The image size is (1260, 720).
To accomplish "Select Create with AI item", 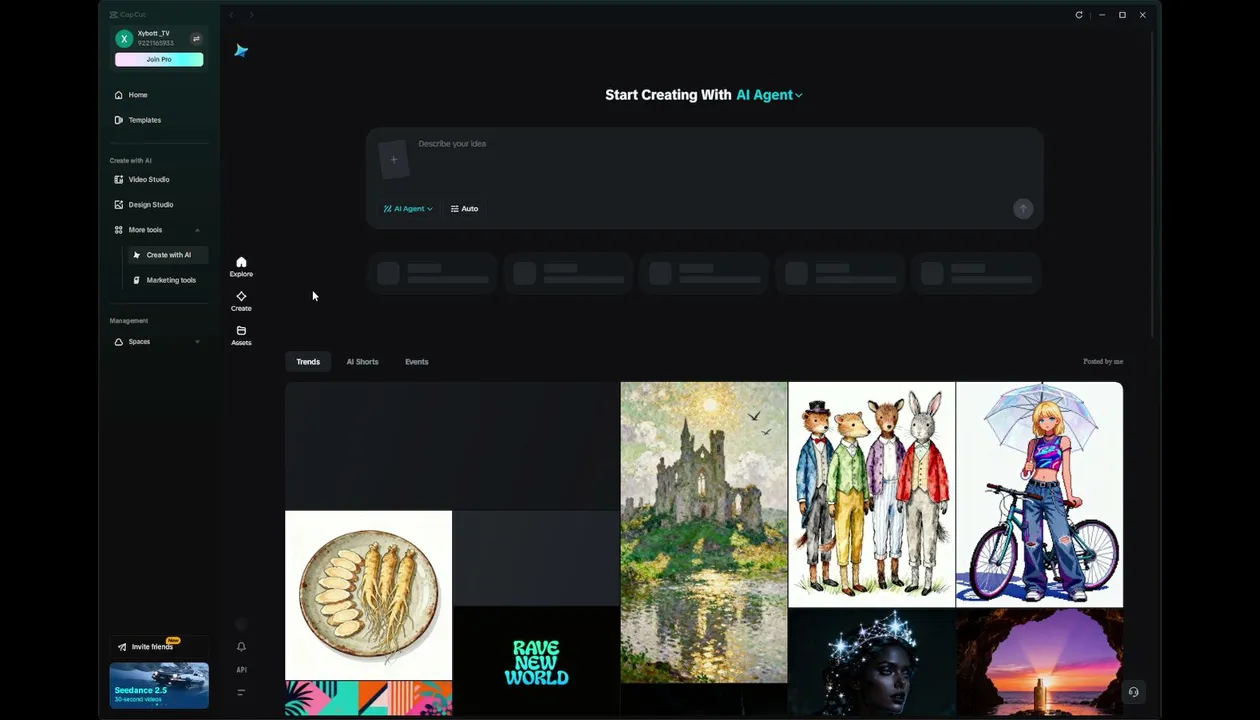I will click(x=168, y=255).
